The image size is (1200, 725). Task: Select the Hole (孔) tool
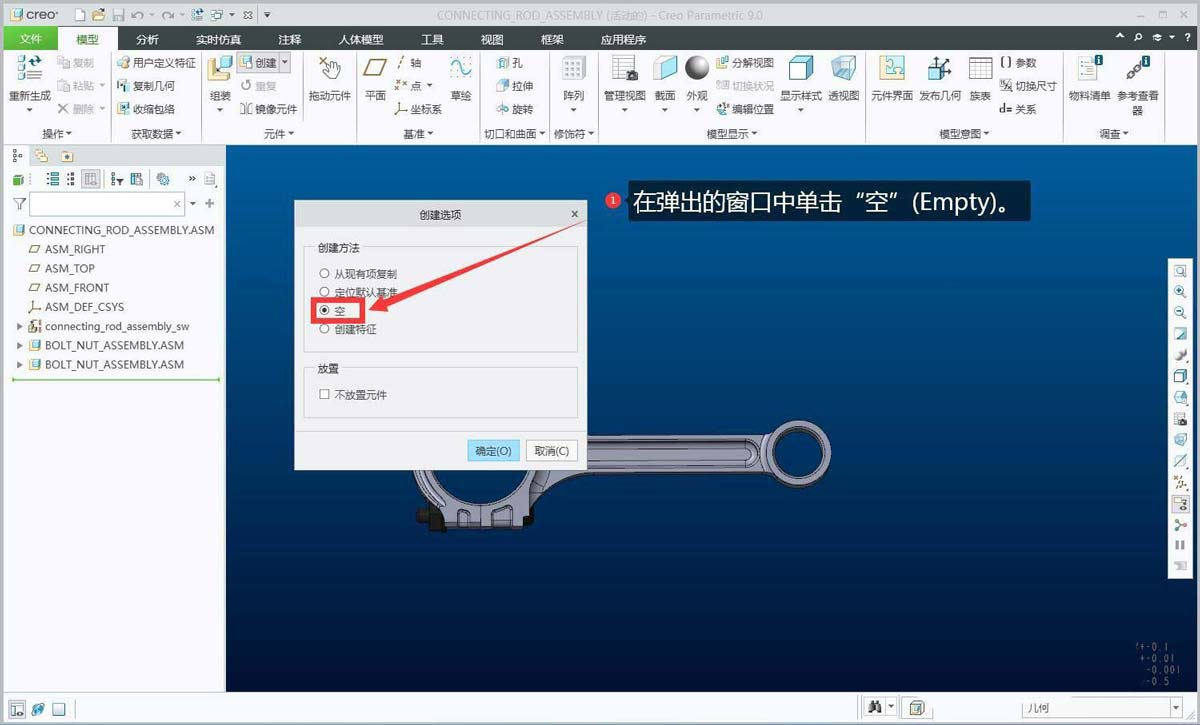[510, 63]
